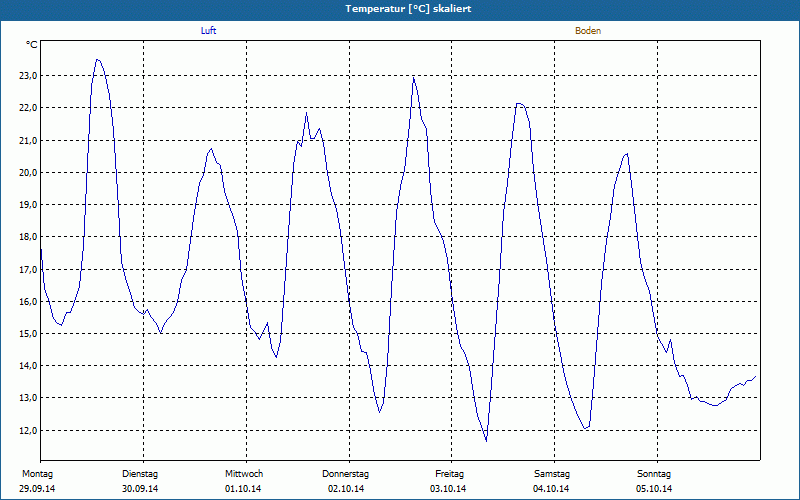Click the date 03.10.14
Viewport: 800px width, 500px height.
coord(448,489)
